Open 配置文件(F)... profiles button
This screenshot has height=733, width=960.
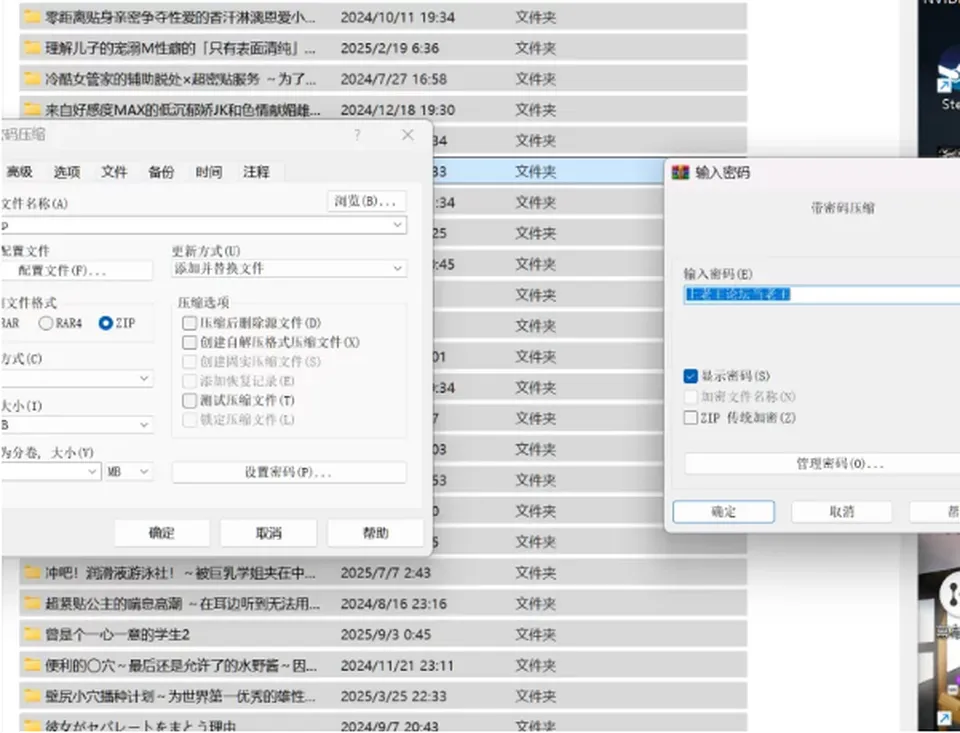pos(76,271)
